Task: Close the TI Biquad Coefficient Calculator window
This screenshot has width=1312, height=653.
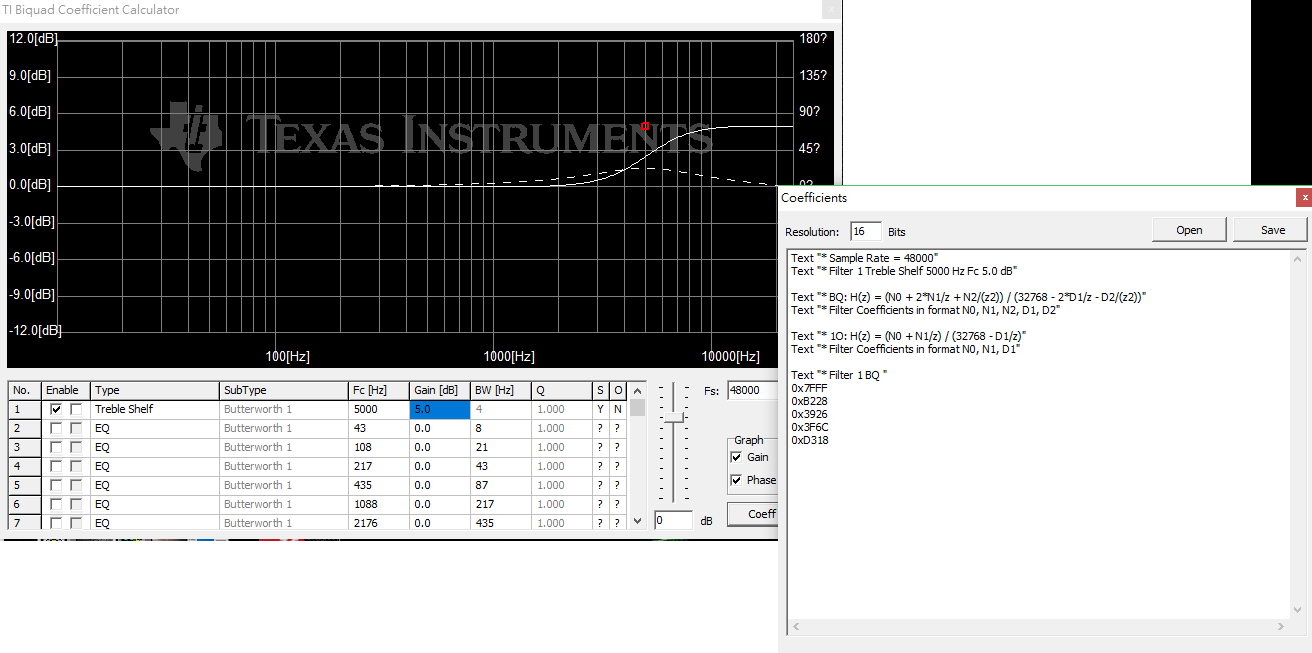Action: coord(831,9)
